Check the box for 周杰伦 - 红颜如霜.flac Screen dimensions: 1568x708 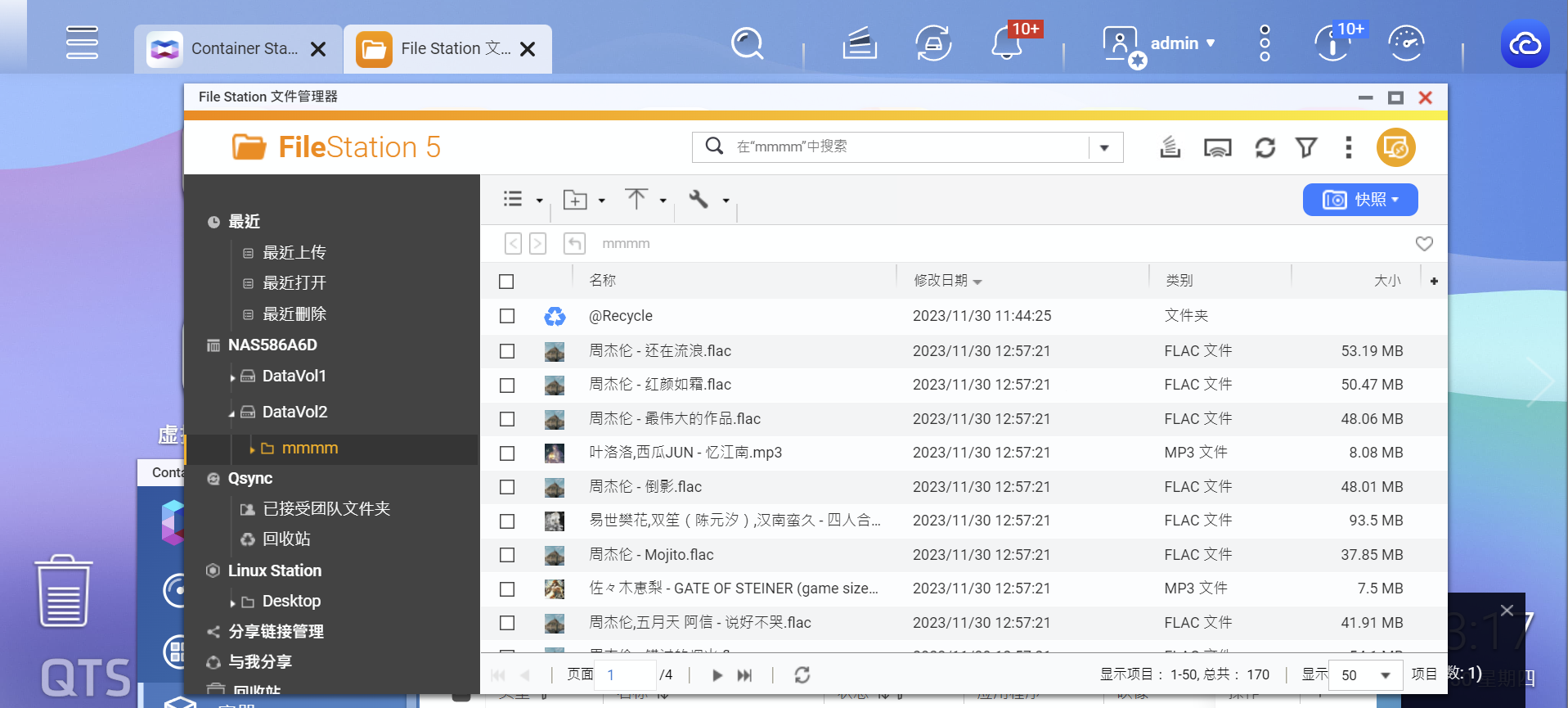(x=507, y=385)
